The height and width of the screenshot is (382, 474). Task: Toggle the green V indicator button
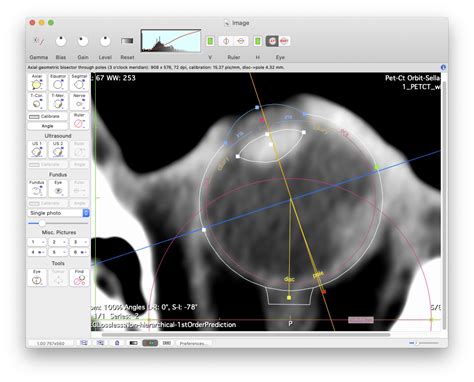pos(210,41)
